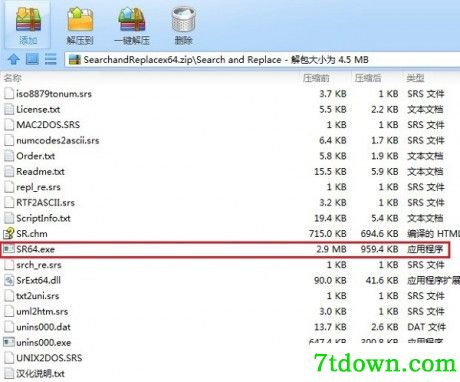The height and width of the screenshot is (382, 460).
Task: Select the numcodes2ascii.srs file
Action: click(58, 140)
